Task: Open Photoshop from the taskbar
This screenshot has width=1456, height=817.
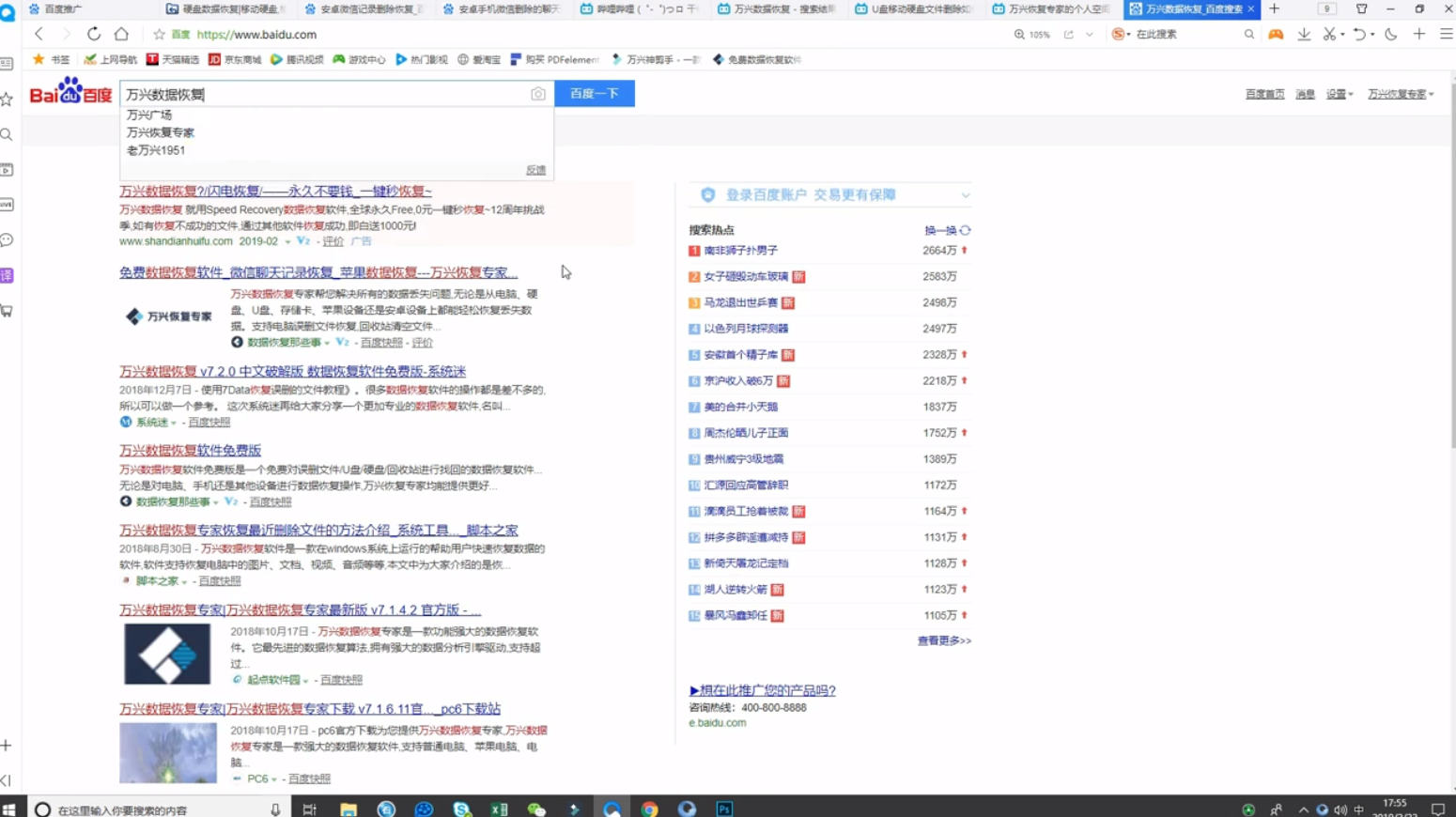Action: click(724, 809)
